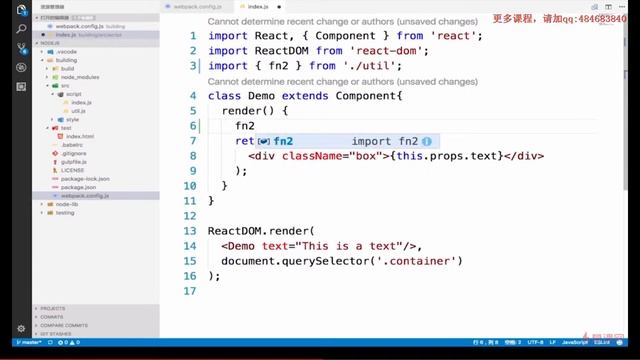The image size is (640, 360).
Task: Open package-lock.json in the file tree
Action: 96,179
